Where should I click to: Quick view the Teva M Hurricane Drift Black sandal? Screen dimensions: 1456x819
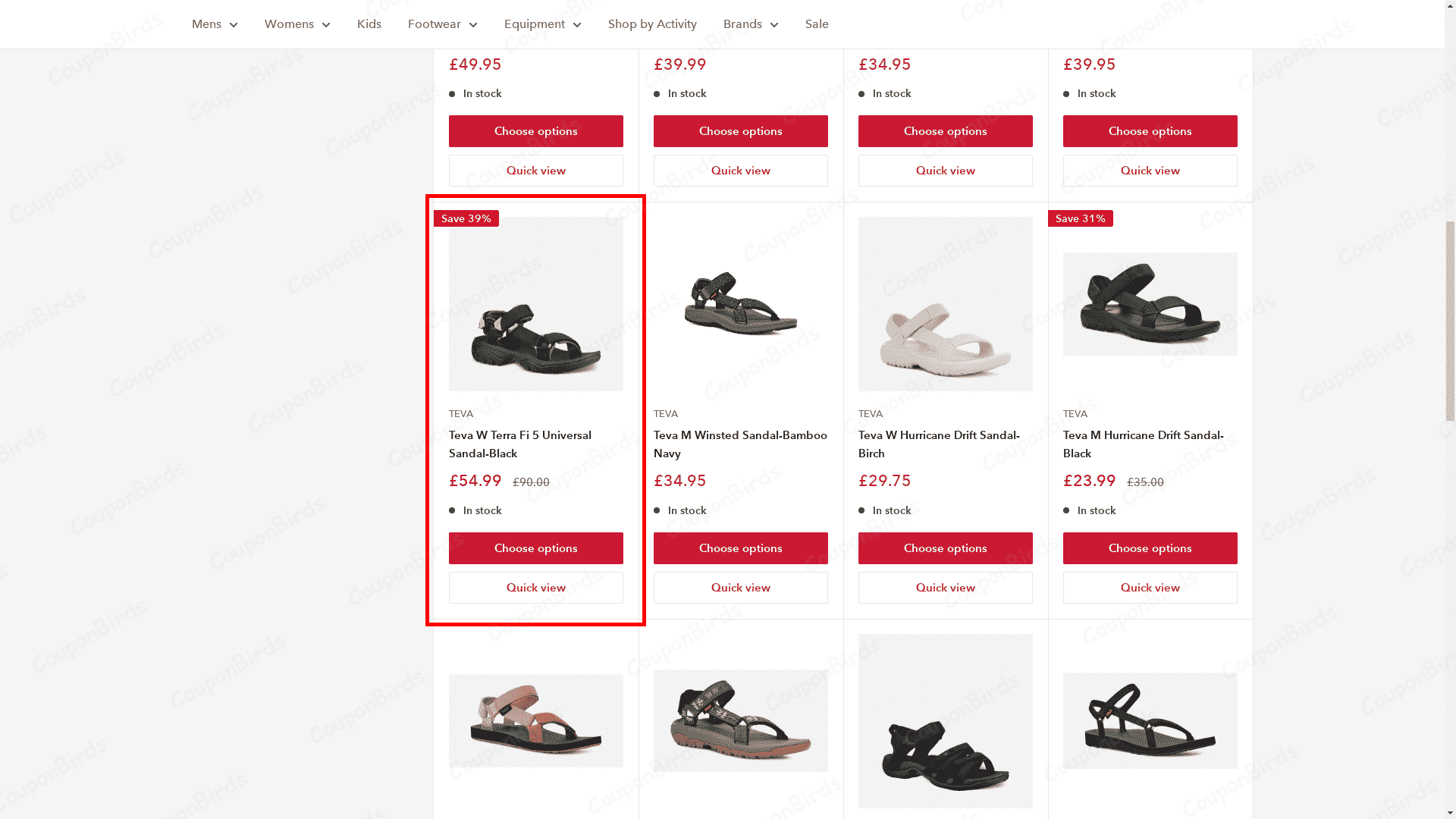coord(1150,588)
